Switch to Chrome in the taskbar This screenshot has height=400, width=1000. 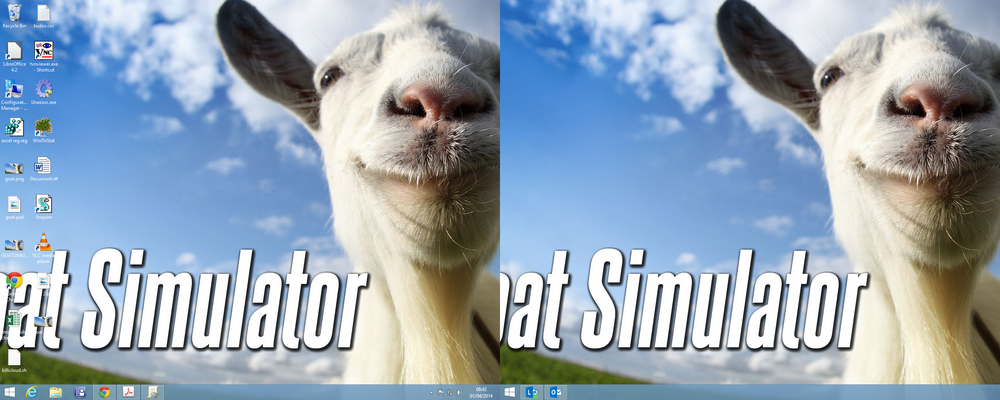105,392
